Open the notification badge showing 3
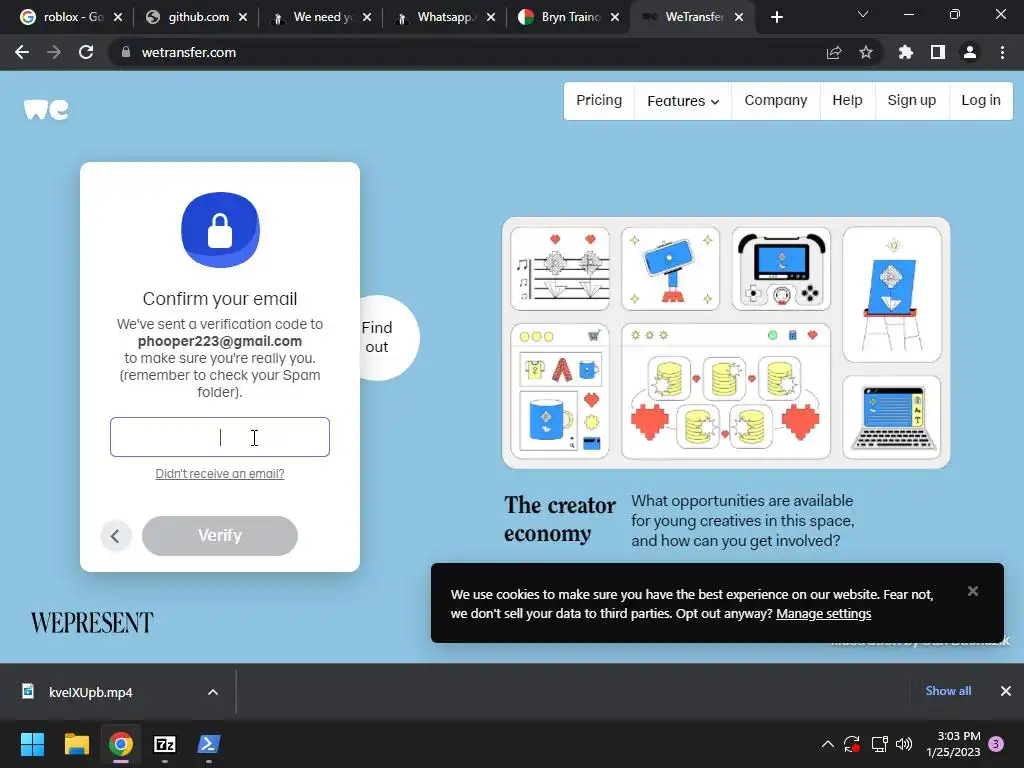The image size is (1024, 768). [x=996, y=744]
